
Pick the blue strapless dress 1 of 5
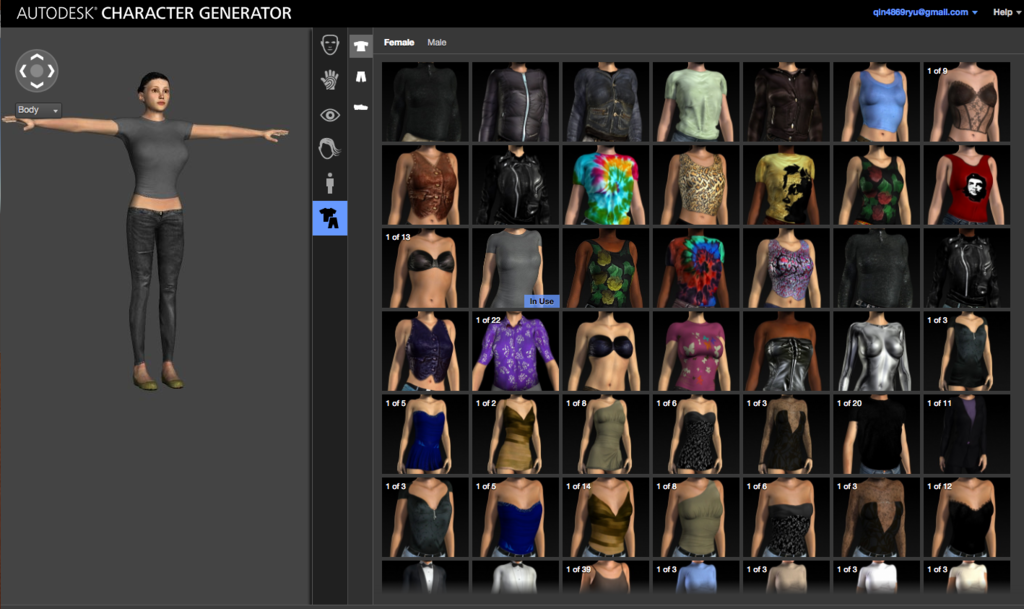(425, 435)
